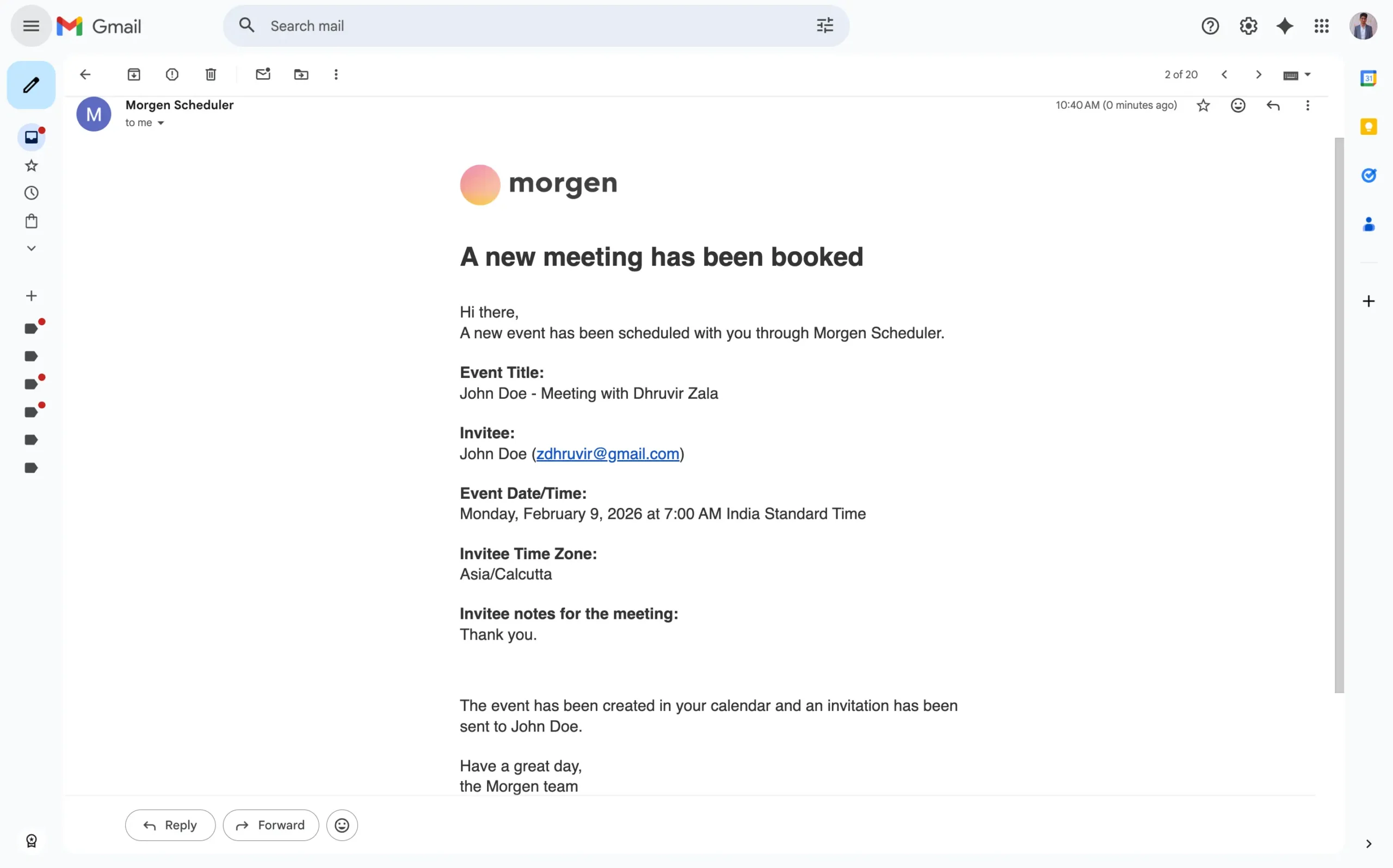Reply to the Morgen Scheduler email
Screen dimensions: 1393x868
pyautogui.click(x=170, y=825)
